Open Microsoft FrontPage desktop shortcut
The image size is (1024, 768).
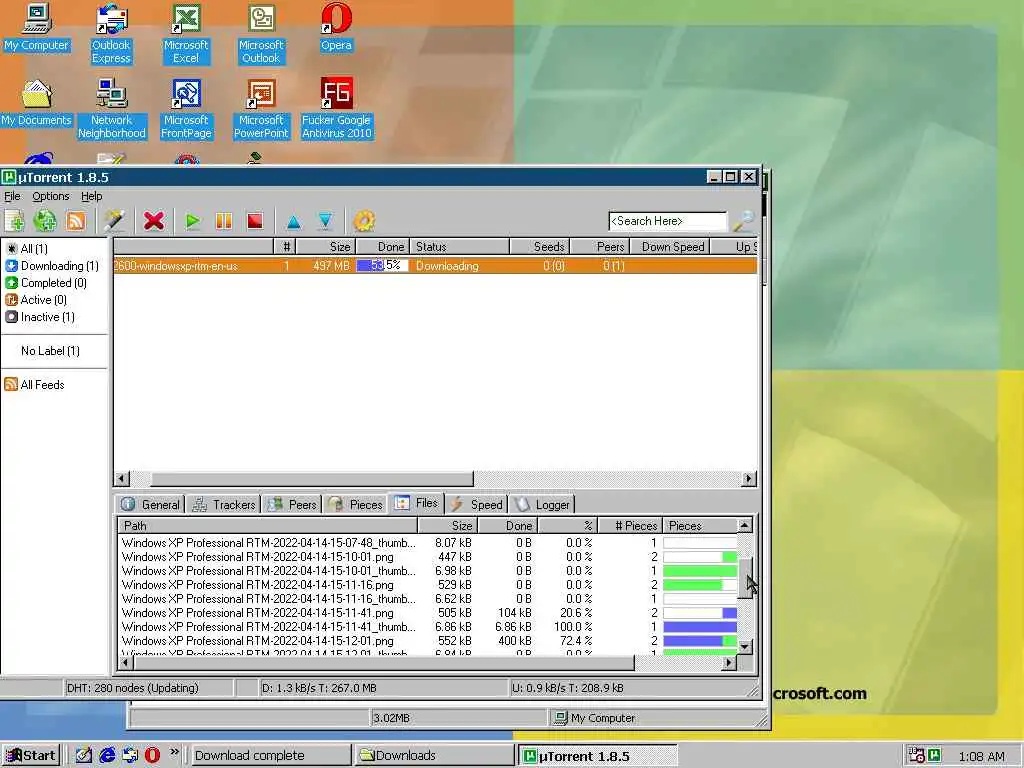click(x=186, y=109)
